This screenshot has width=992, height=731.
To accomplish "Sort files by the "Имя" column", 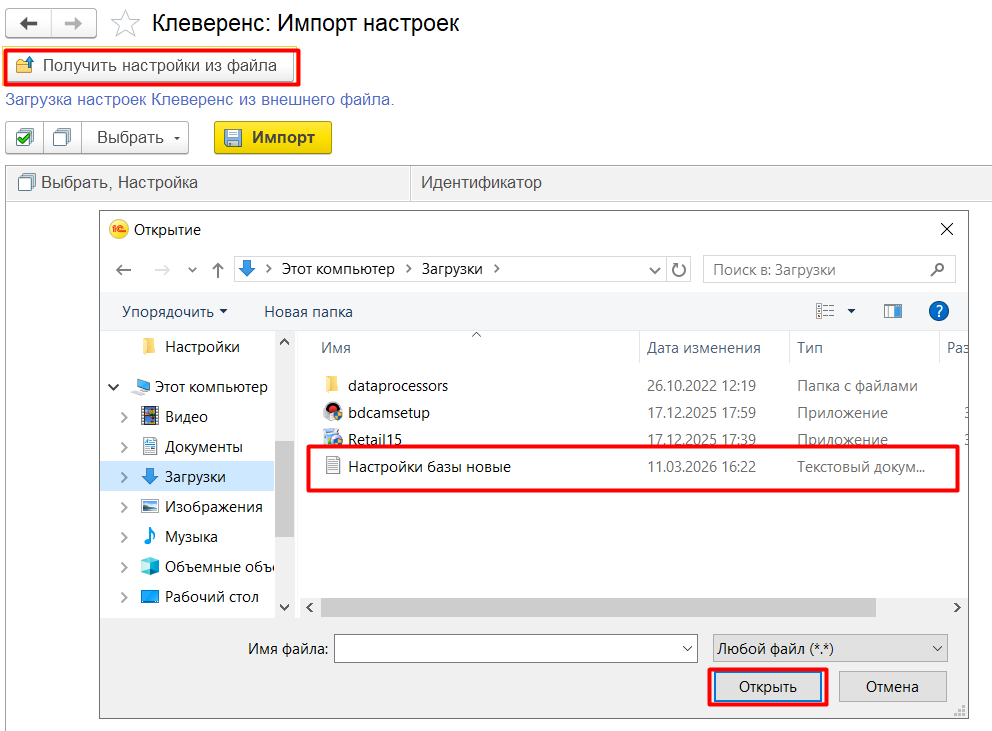I will coord(468,348).
